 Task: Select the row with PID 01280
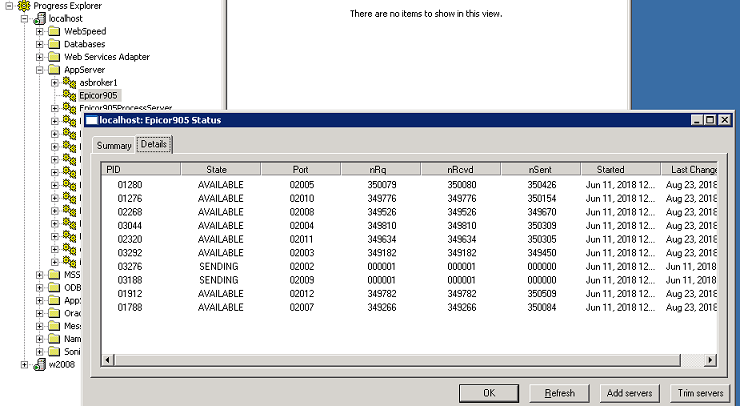point(410,185)
